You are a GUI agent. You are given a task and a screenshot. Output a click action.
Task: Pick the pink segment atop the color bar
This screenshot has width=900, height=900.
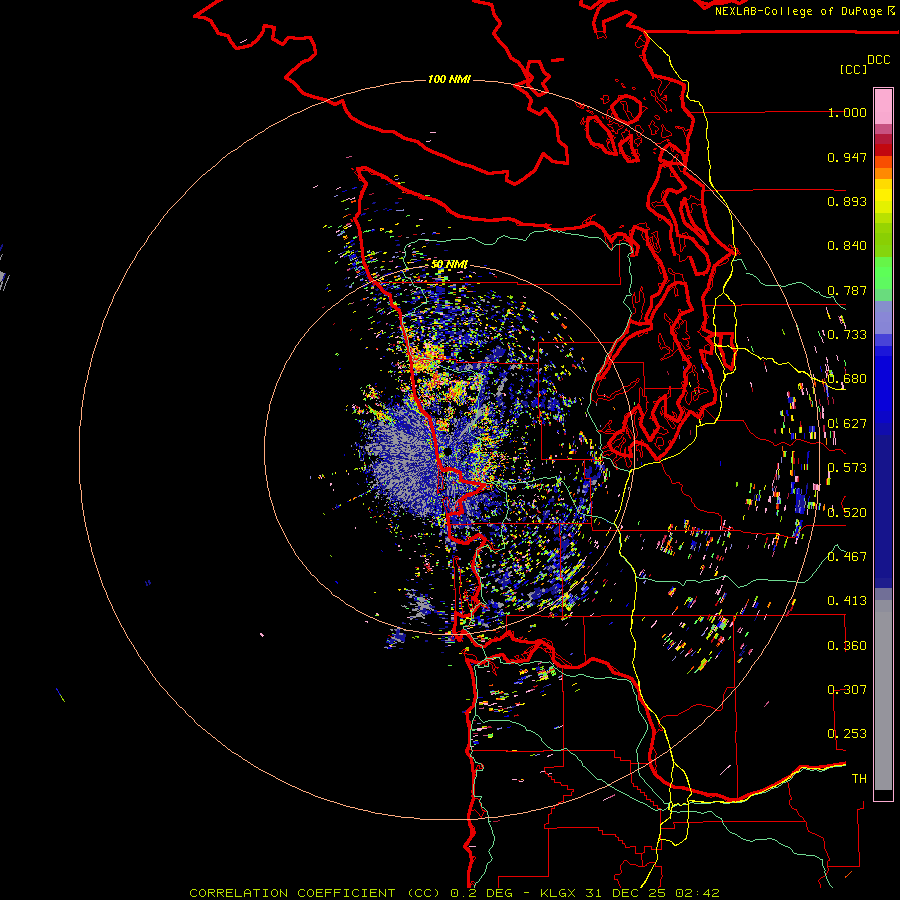(x=883, y=106)
